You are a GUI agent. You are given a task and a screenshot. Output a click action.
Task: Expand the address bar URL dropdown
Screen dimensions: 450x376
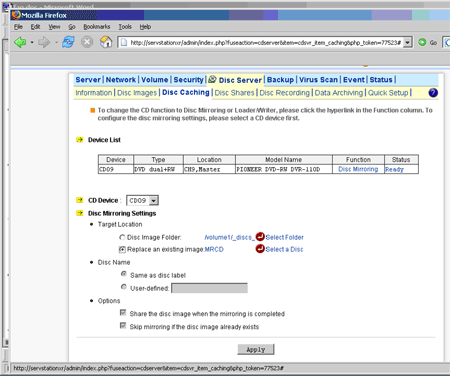407,43
